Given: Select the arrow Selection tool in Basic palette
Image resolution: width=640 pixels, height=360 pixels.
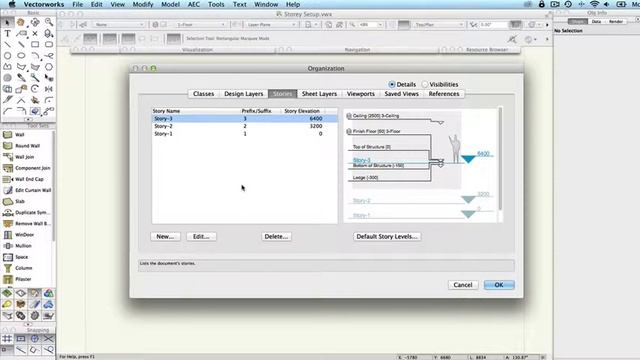Looking at the screenshot, I should (x=7, y=22).
